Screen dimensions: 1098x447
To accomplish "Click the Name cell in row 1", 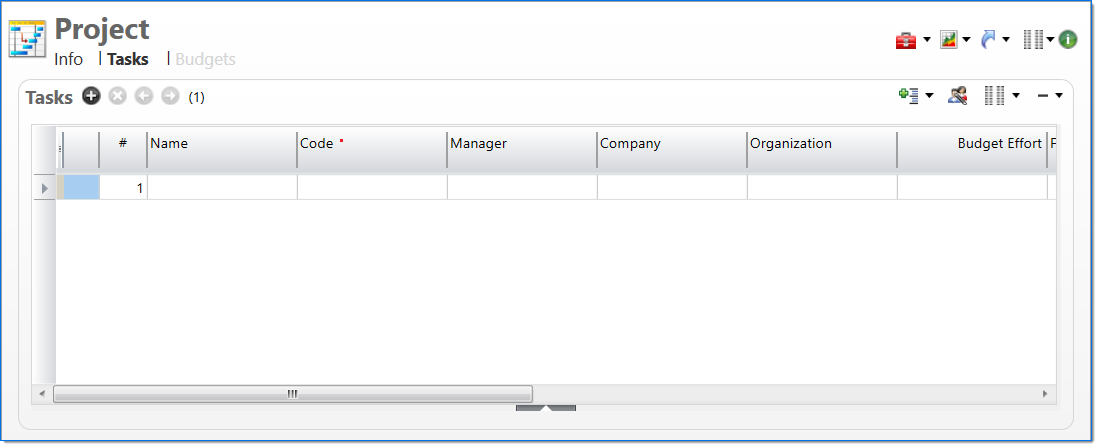I will (x=221, y=188).
